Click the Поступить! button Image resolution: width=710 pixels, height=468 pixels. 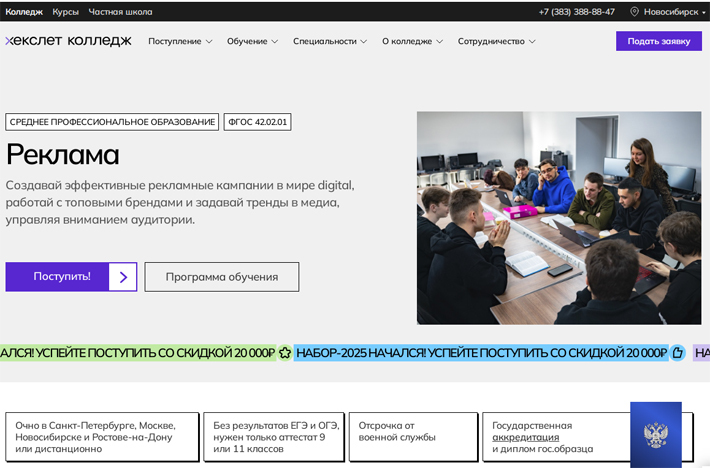(x=71, y=277)
